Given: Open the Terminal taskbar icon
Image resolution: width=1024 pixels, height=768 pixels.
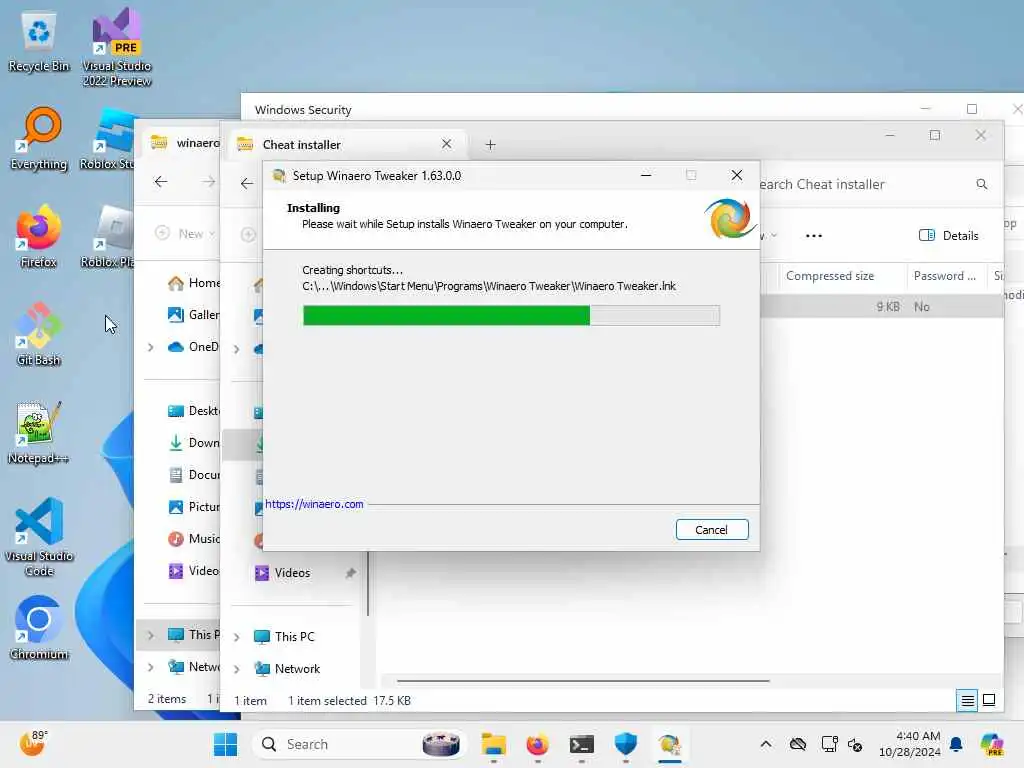Looking at the screenshot, I should pyautogui.click(x=581, y=744).
